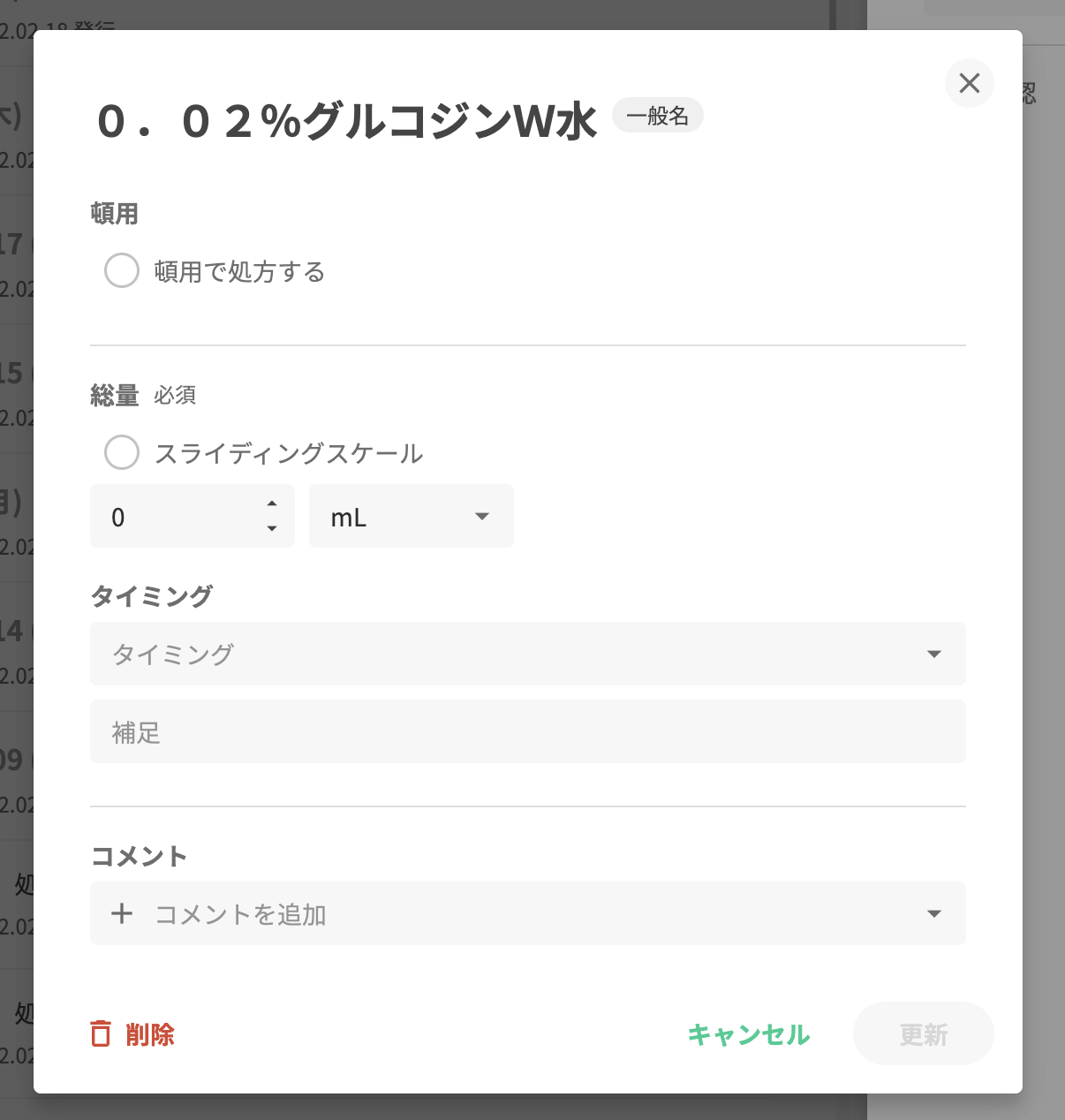This screenshot has height=1120, width=1065.
Task: Click the 削除 text label
Action: tap(150, 1034)
